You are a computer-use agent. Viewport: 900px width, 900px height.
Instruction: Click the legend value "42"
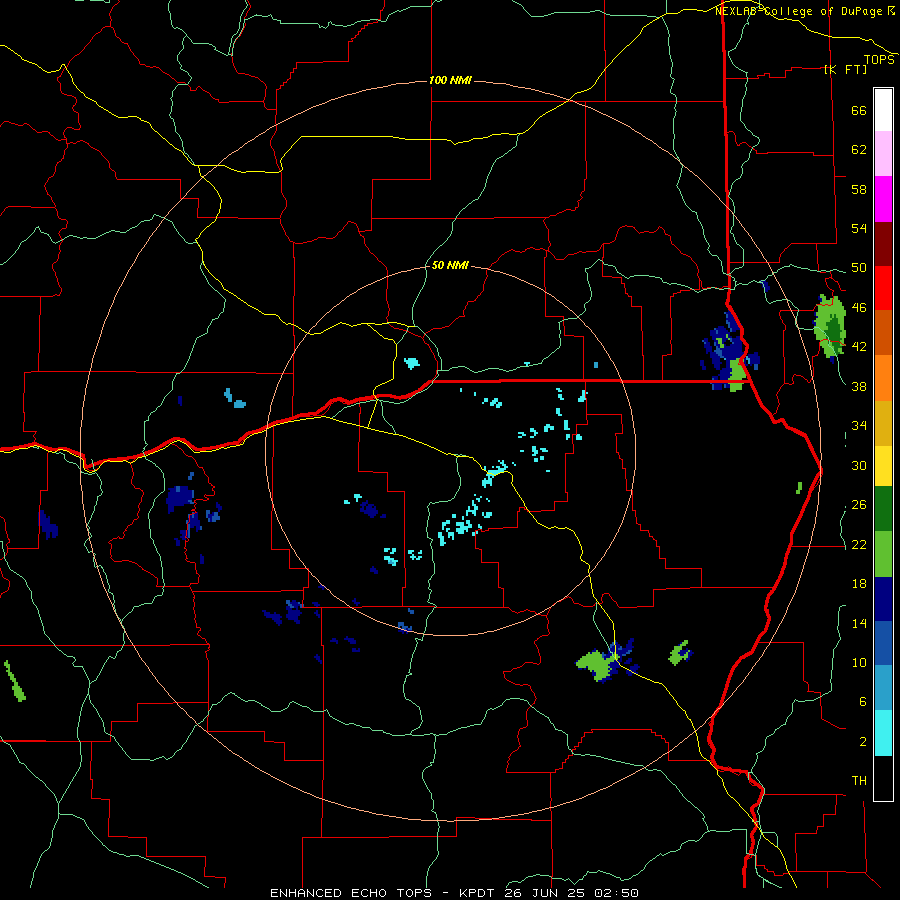[x=859, y=347]
